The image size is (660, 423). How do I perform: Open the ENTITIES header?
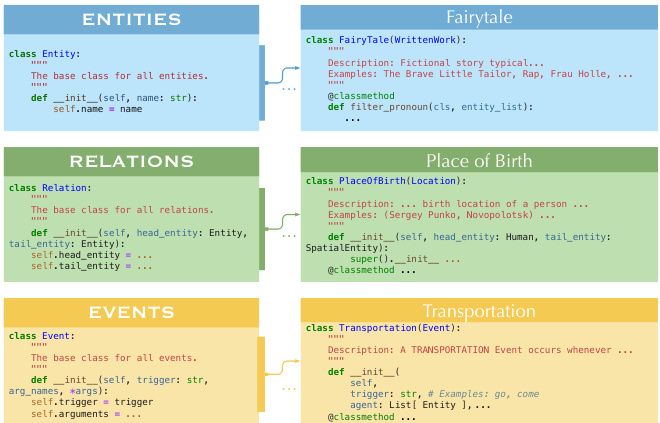pyautogui.click(x=132, y=19)
